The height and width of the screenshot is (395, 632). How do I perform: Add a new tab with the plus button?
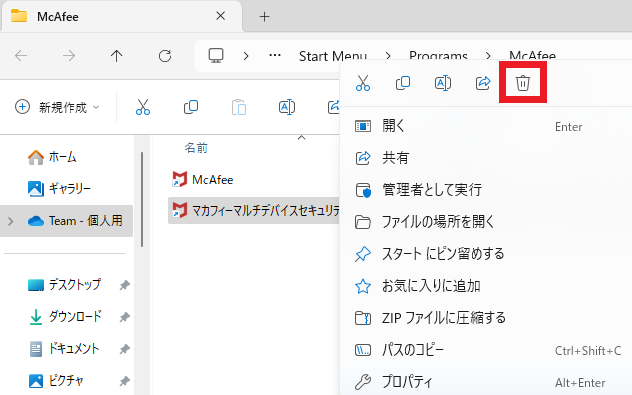click(264, 17)
